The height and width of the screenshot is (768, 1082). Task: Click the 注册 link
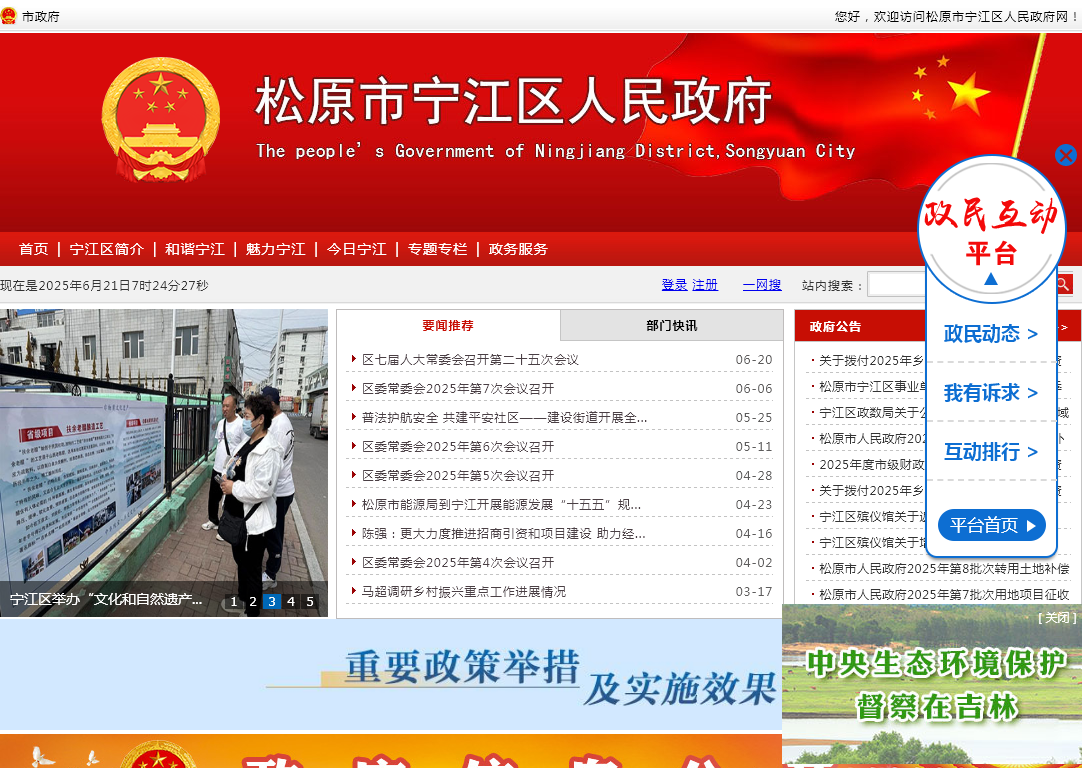click(x=705, y=285)
